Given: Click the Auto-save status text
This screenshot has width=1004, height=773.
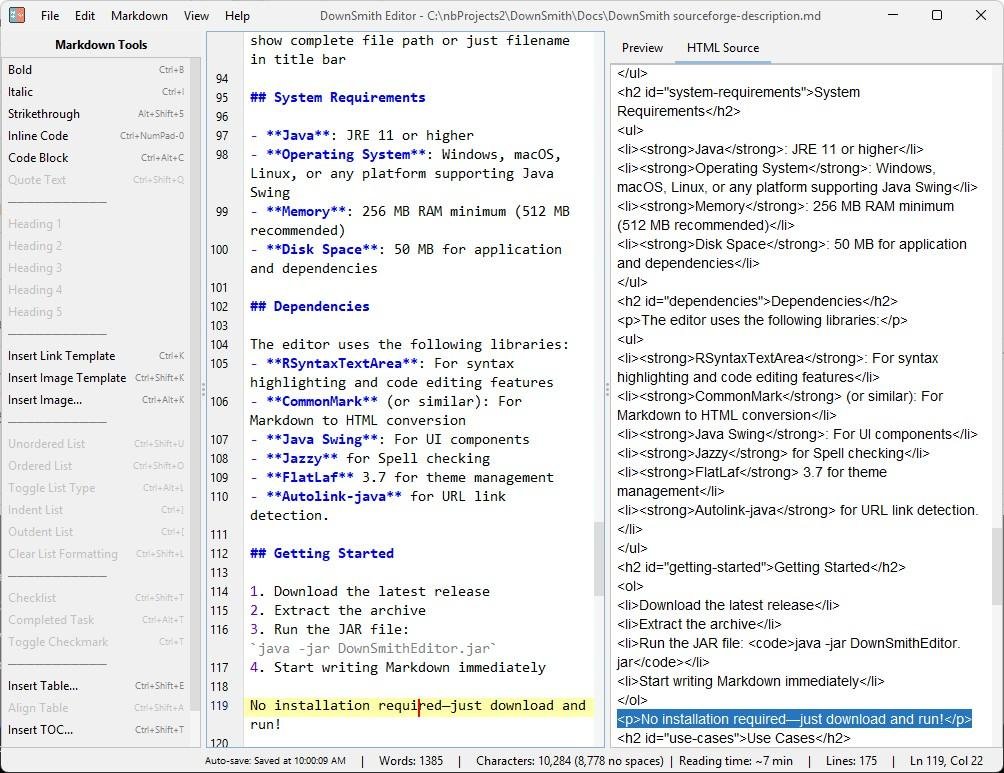Looking at the screenshot, I should [275, 761].
